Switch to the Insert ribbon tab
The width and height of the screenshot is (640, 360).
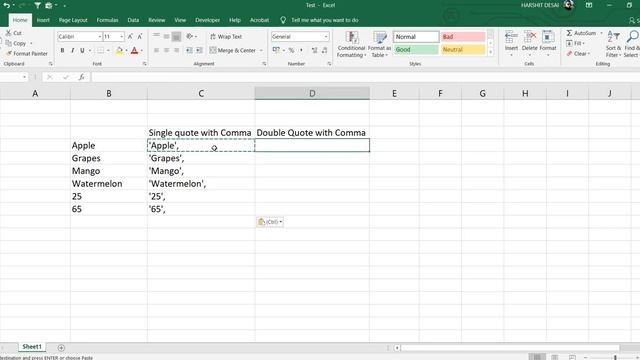pyautogui.click(x=43, y=20)
